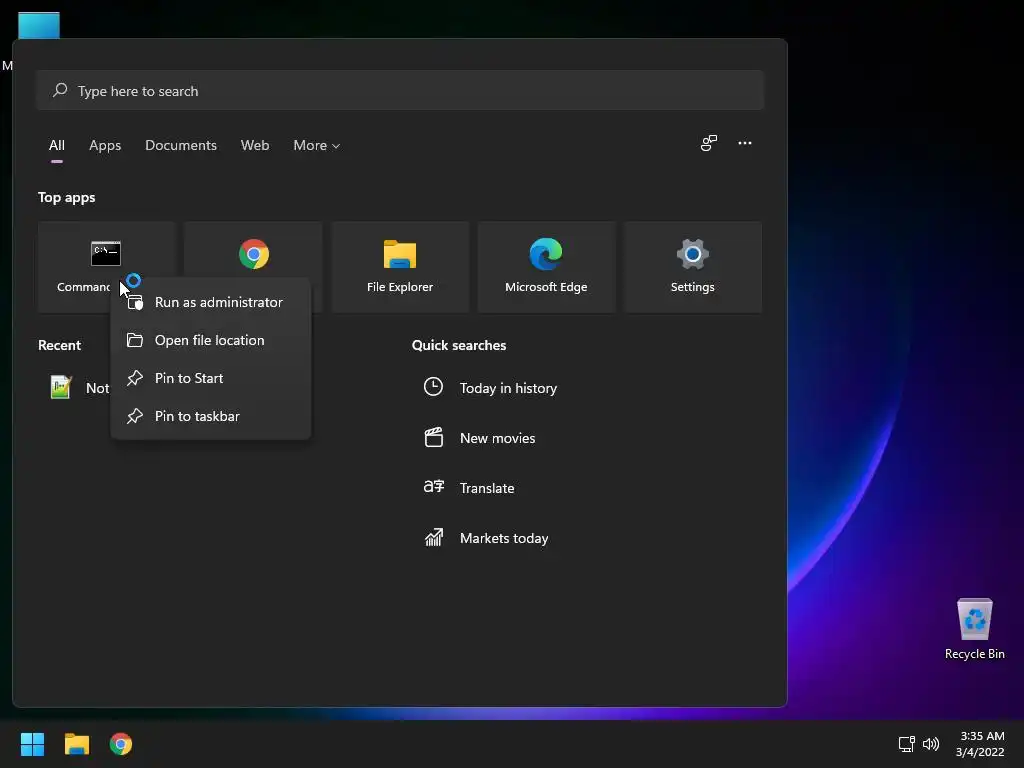Click the translate icon beside Translate
Viewport: 1024px width, 768px height.
coord(434,487)
